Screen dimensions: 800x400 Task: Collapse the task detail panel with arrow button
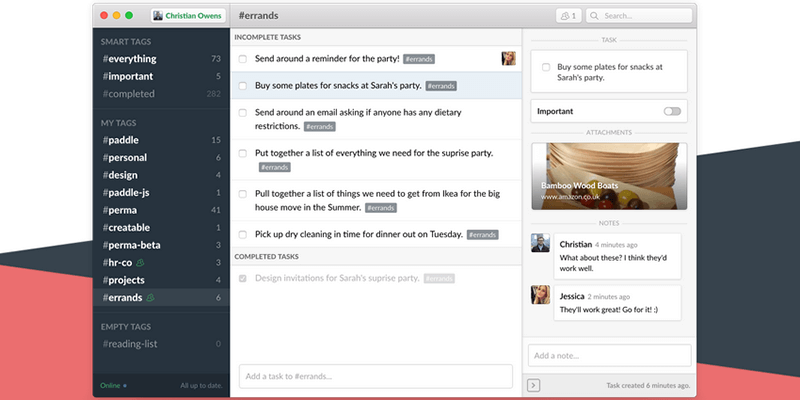tap(534, 385)
